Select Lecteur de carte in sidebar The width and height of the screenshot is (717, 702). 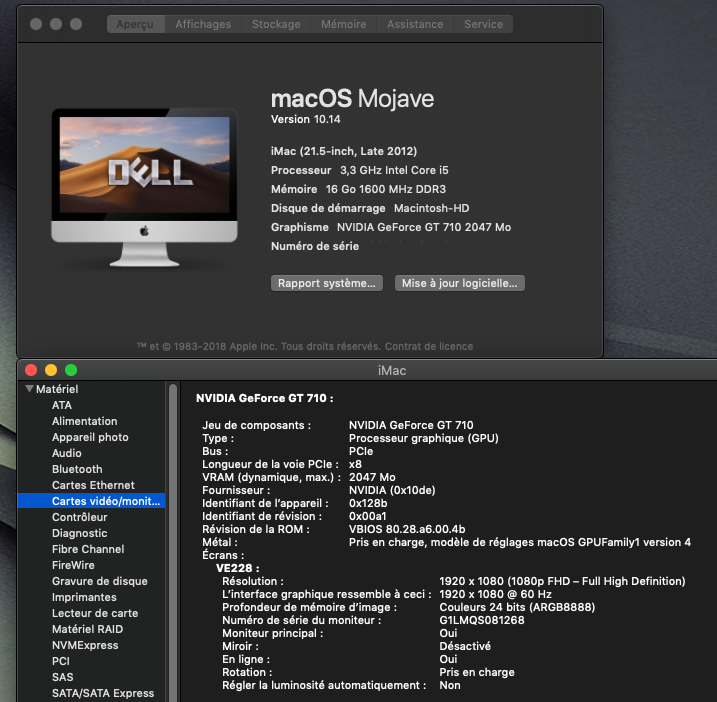95,613
